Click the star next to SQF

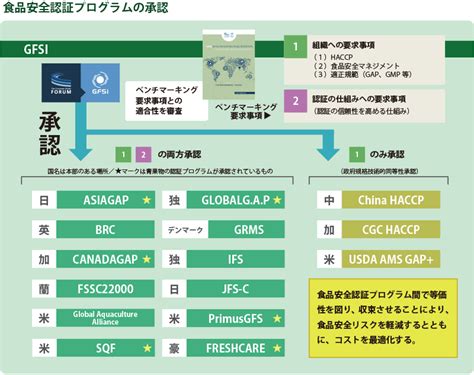pyautogui.click(x=147, y=348)
